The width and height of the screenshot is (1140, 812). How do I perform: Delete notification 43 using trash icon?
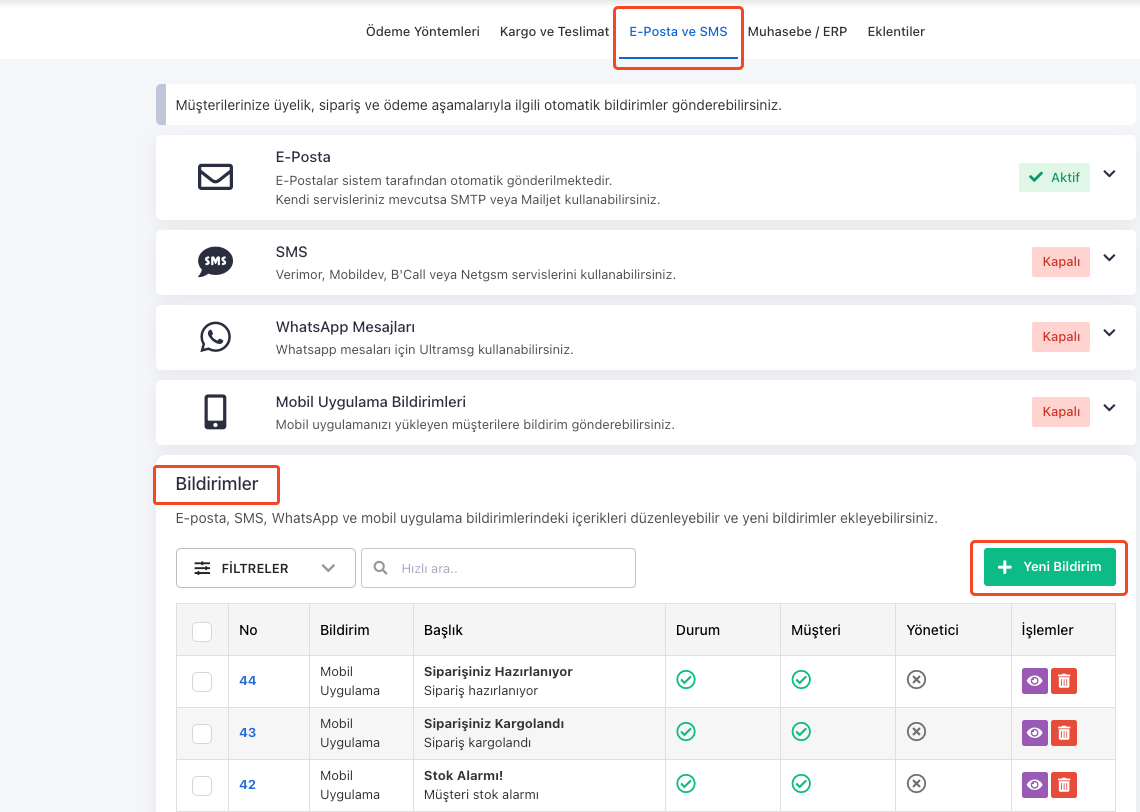(x=1064, y=733)
